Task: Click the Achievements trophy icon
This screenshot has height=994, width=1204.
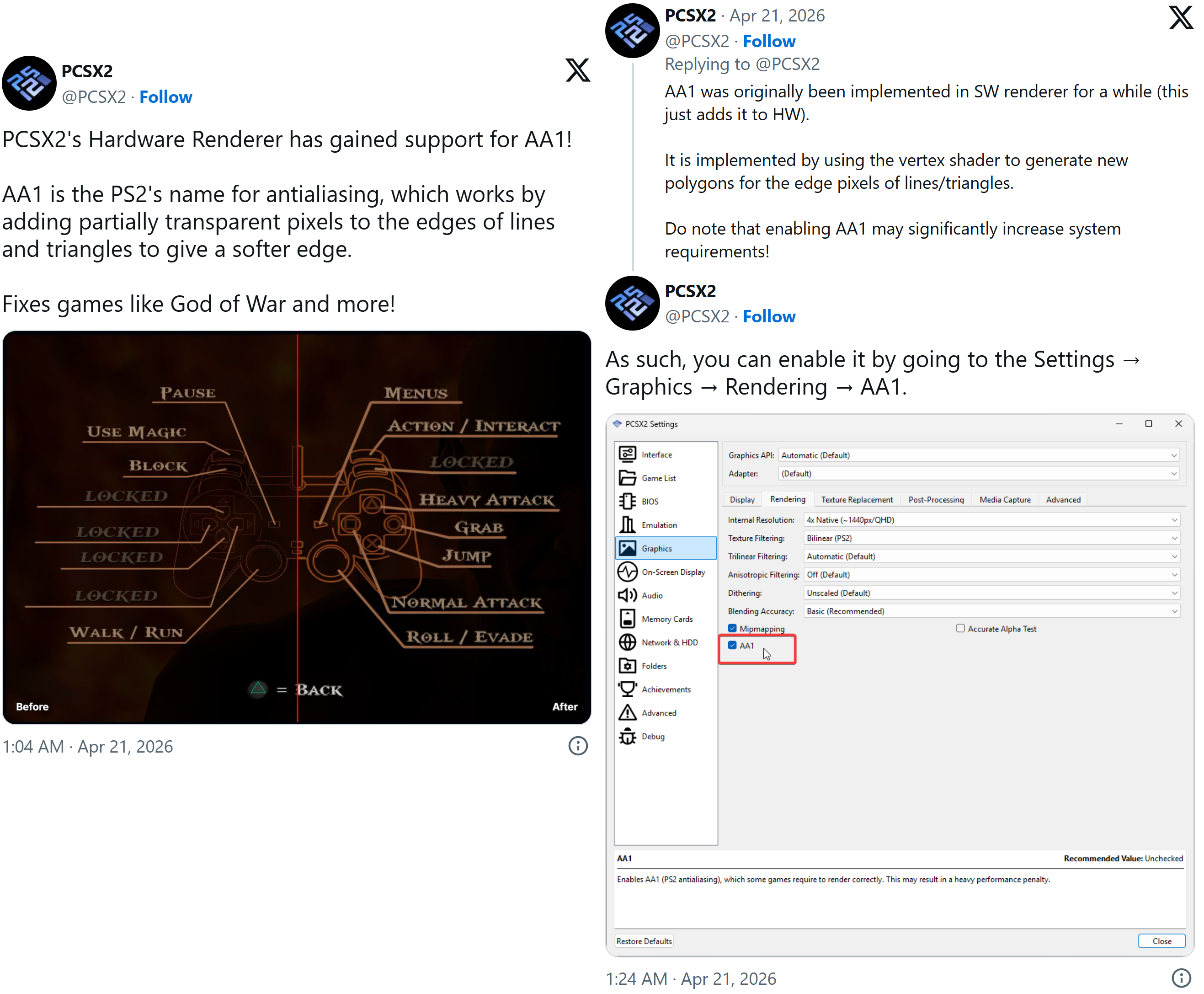Action: 627,689
